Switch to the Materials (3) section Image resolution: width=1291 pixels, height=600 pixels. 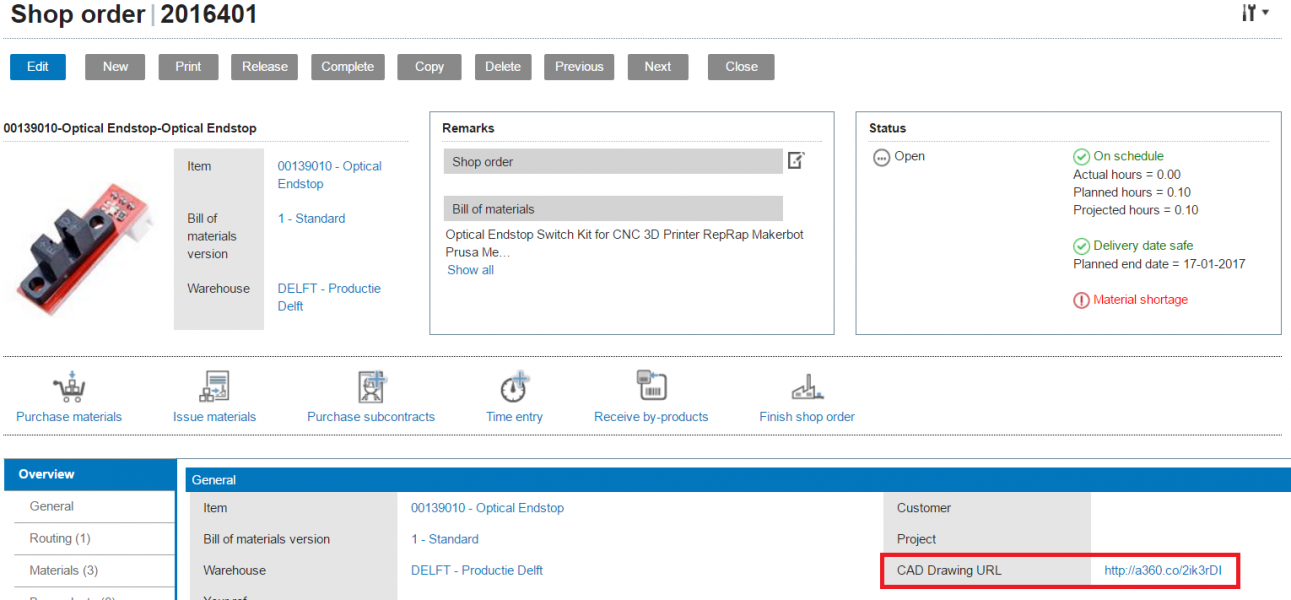63,570
